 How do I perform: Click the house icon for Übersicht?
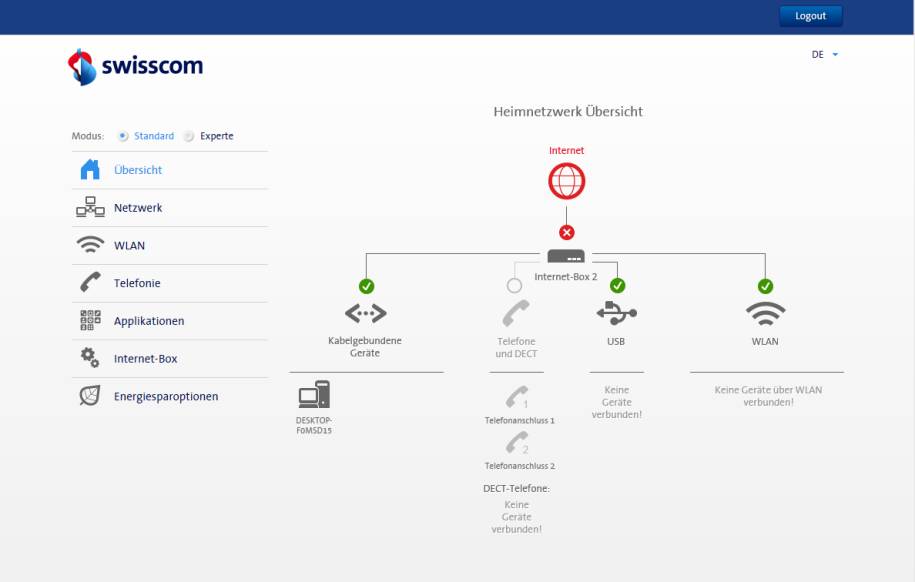click(x=90, y=169)
